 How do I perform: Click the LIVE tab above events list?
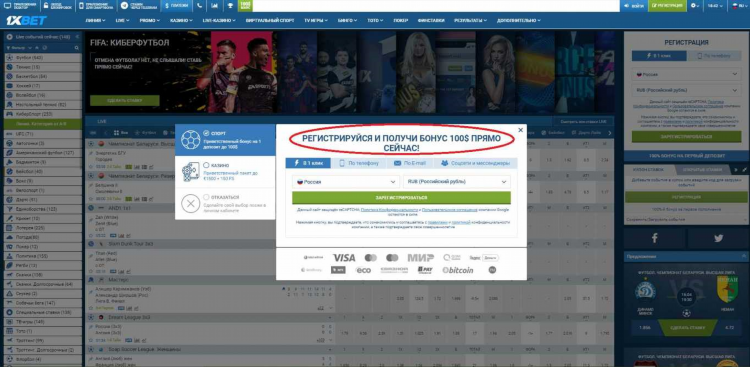point(102,122)
